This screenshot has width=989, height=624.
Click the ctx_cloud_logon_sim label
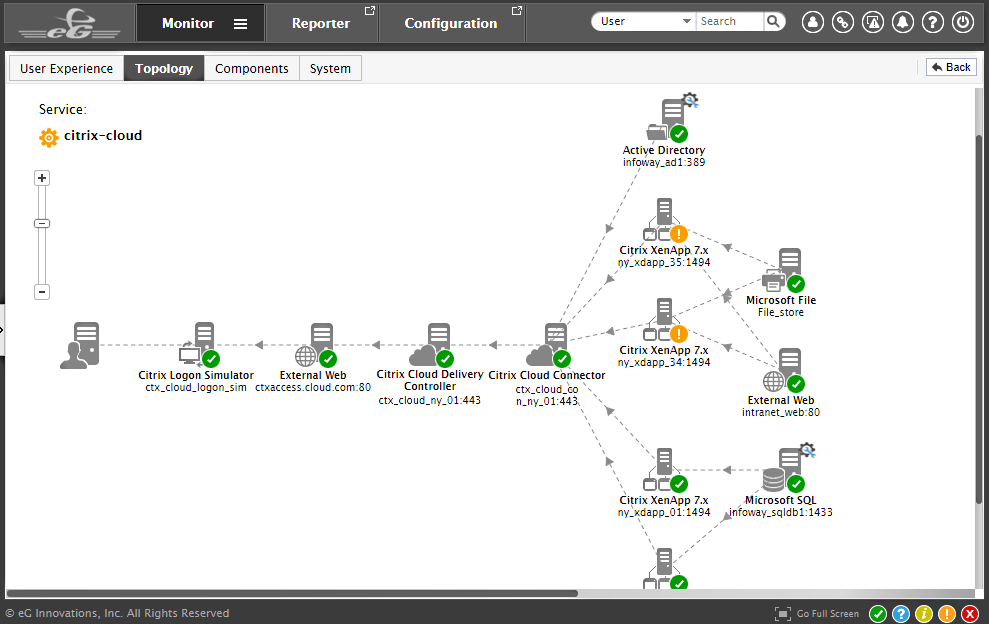pos(196,387)
